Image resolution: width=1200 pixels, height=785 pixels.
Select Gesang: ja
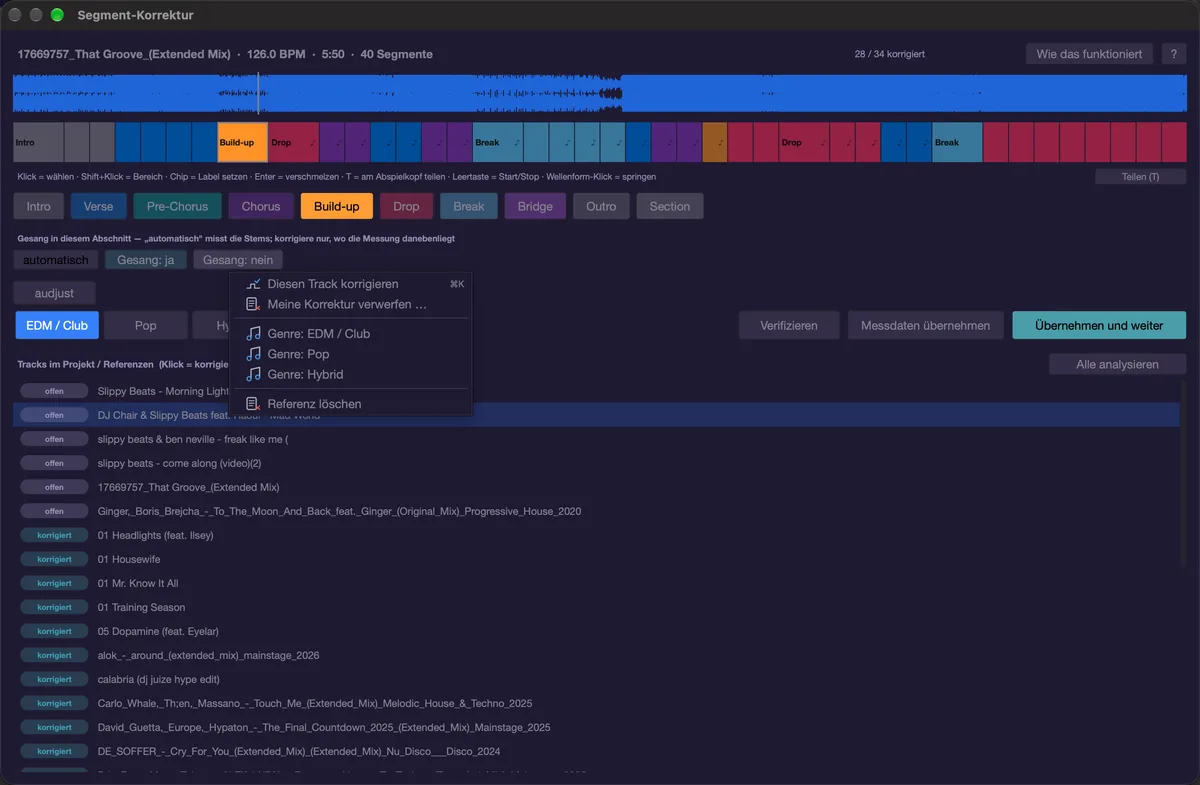pyautogui.click(x=146, y=260)
